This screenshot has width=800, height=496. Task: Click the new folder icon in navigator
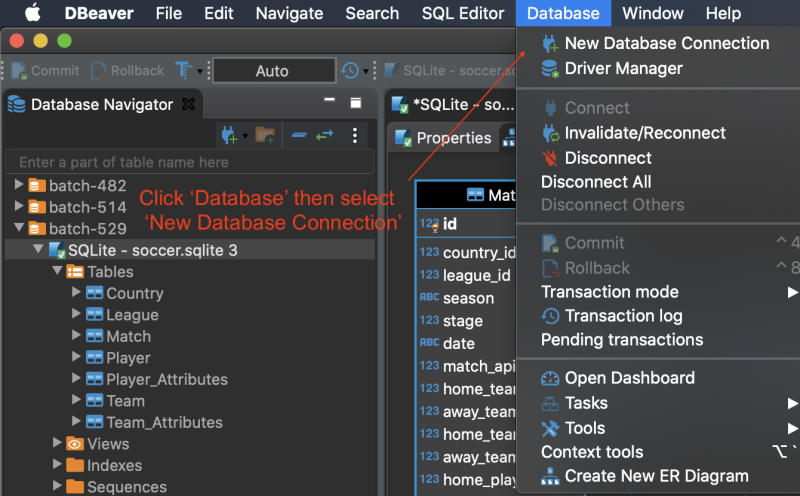(265, 135)
